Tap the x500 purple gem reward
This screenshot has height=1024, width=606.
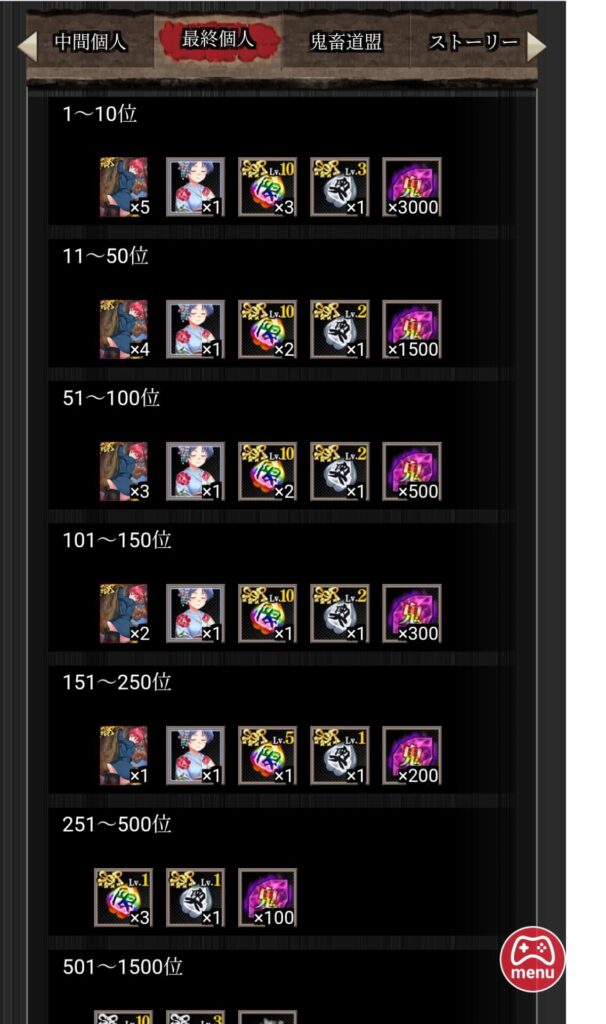(x=411, y=472)
